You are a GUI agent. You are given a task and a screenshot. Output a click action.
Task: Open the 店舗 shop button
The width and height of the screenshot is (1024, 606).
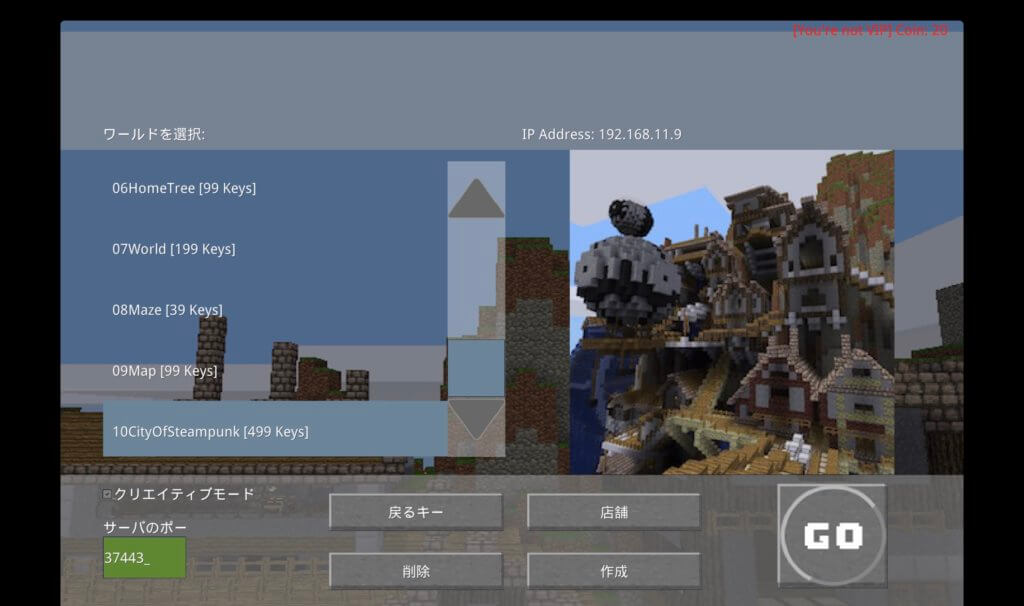(613, 512)
